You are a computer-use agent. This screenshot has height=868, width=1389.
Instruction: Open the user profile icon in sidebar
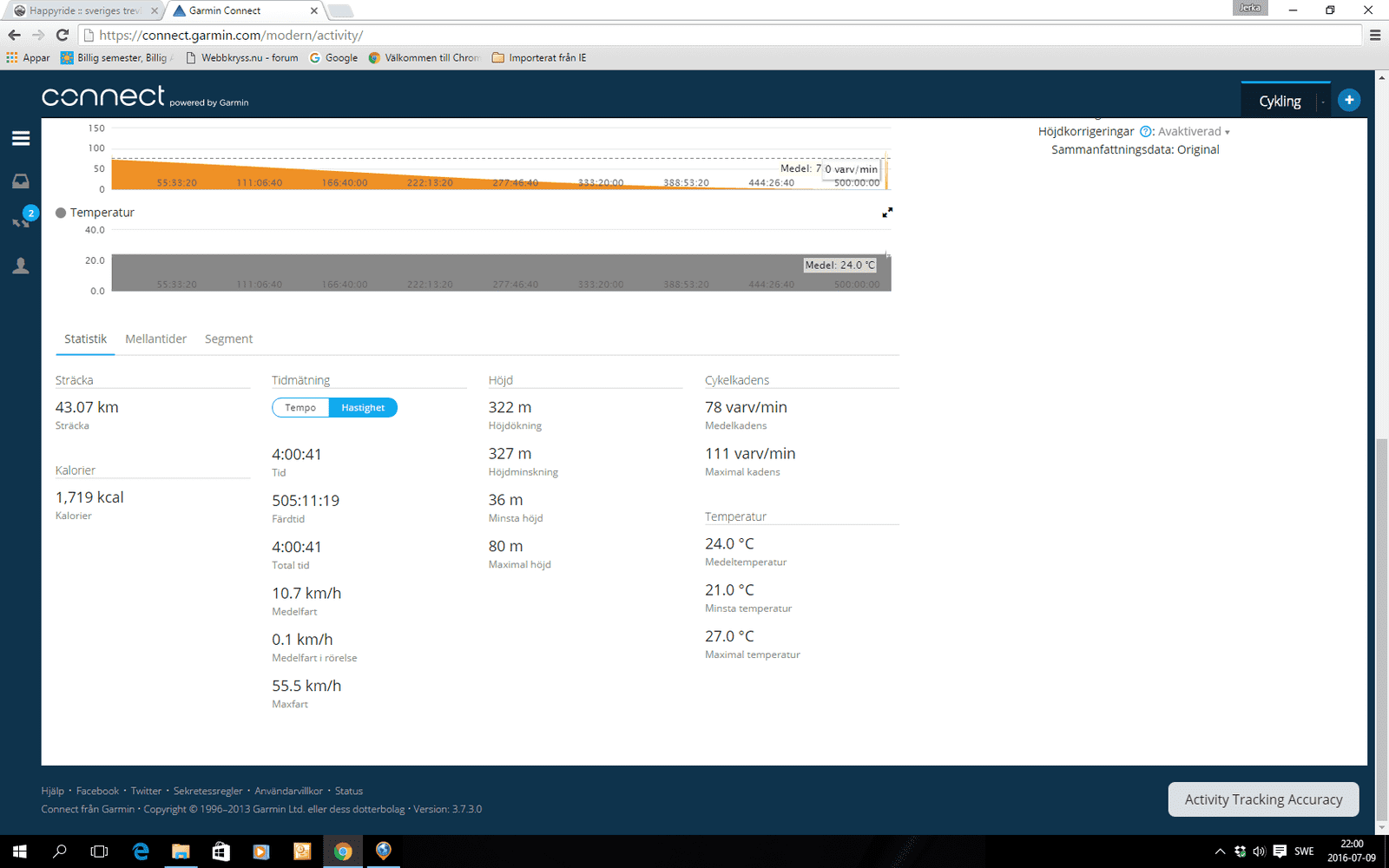pyautogui.click(x=21, y=266)
